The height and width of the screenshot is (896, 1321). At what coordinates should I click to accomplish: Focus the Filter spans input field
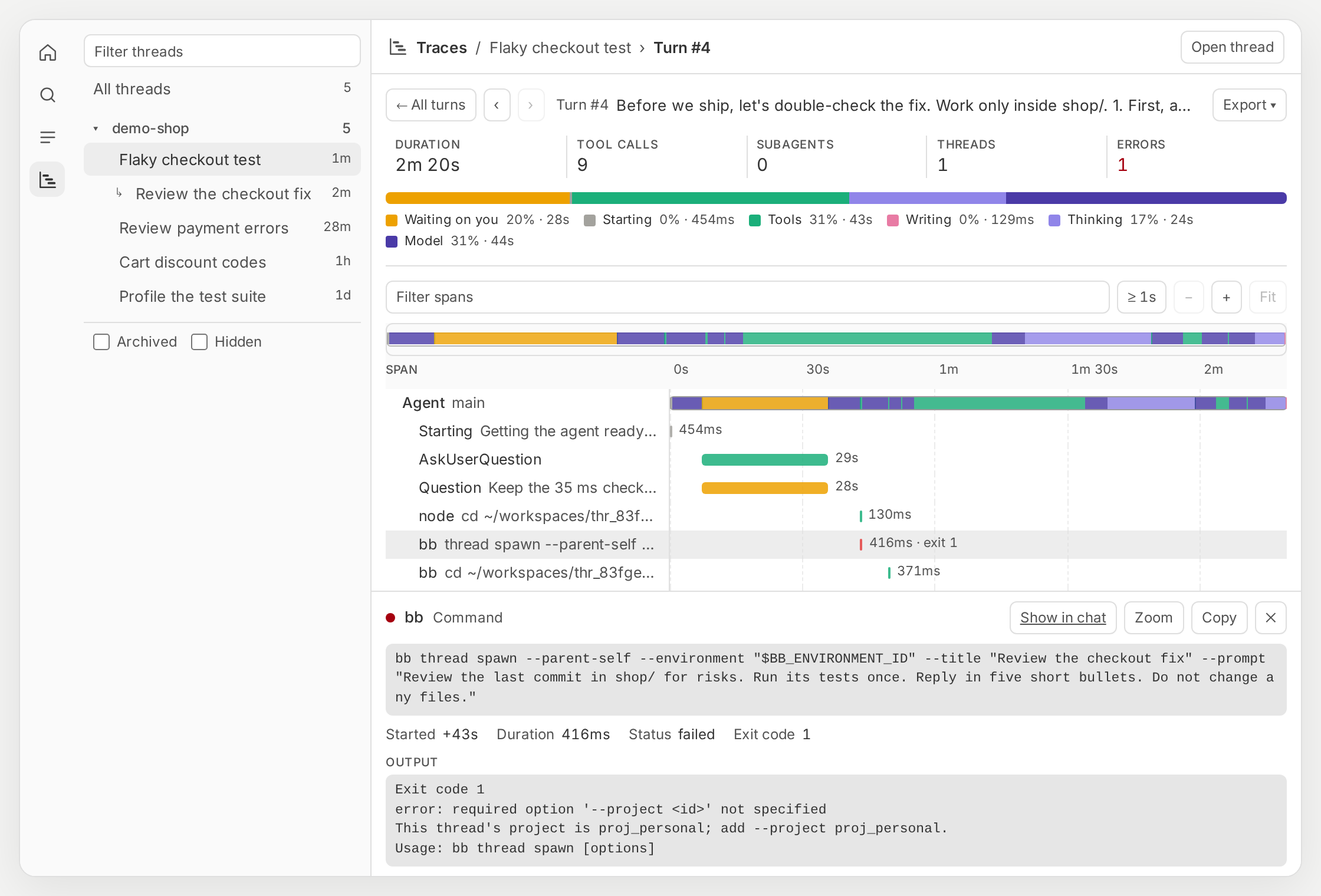747,297
